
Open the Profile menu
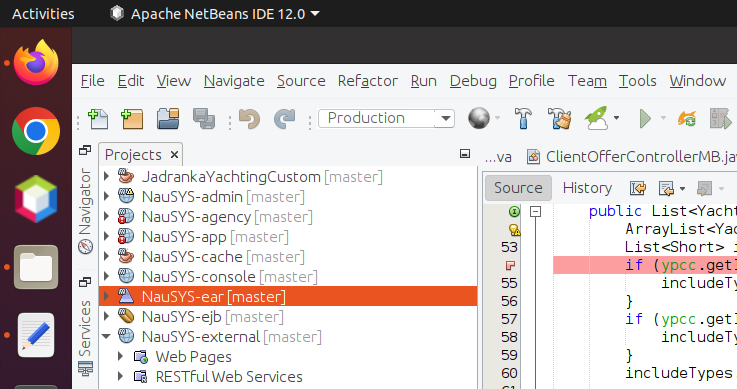click(x=532, y=81)
